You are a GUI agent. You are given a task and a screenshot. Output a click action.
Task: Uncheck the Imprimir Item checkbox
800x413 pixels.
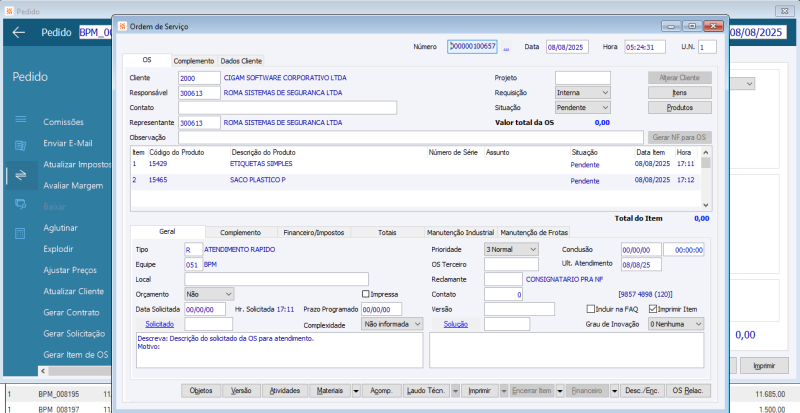tap(653, 309)
